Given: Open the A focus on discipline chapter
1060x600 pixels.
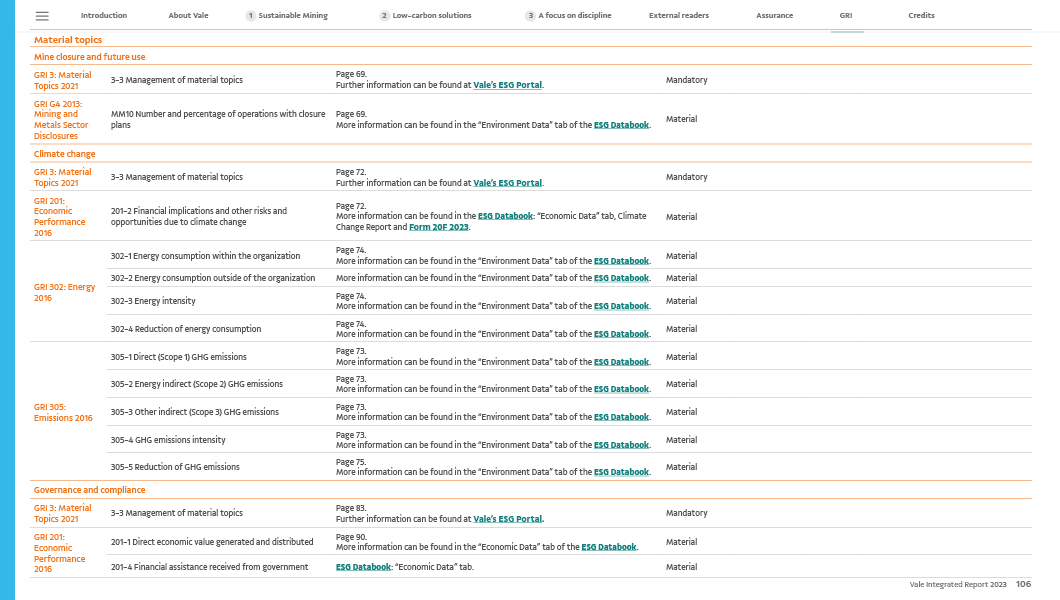Looking at the screenshot, I should coord(575,16).
